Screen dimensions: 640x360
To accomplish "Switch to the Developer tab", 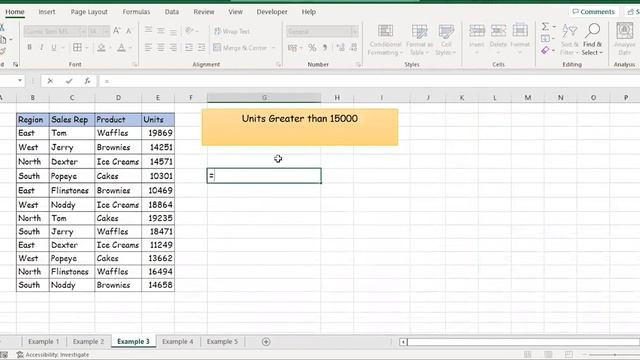I will 272,12.
